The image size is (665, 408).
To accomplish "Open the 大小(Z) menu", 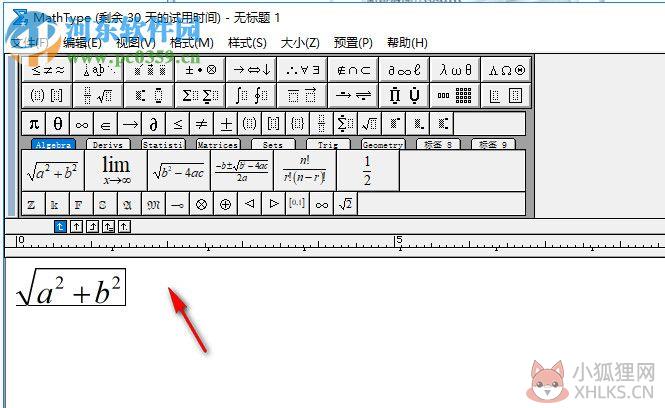I will click(300, 42).
